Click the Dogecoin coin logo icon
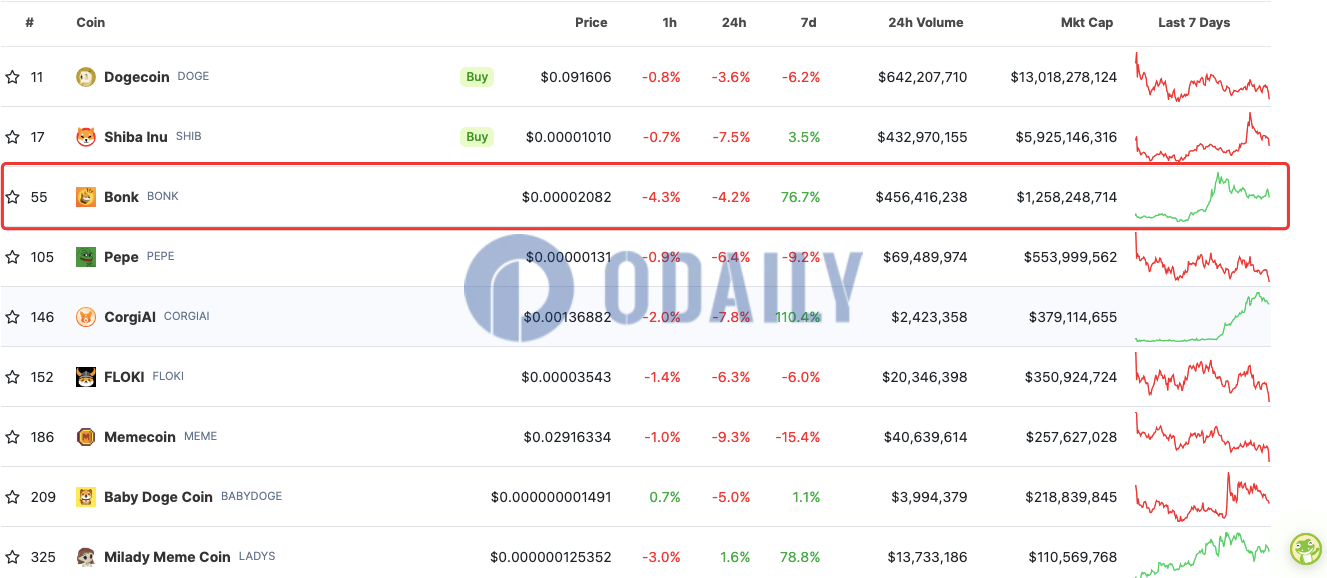Screen dimensions: 1327x578 86,77
